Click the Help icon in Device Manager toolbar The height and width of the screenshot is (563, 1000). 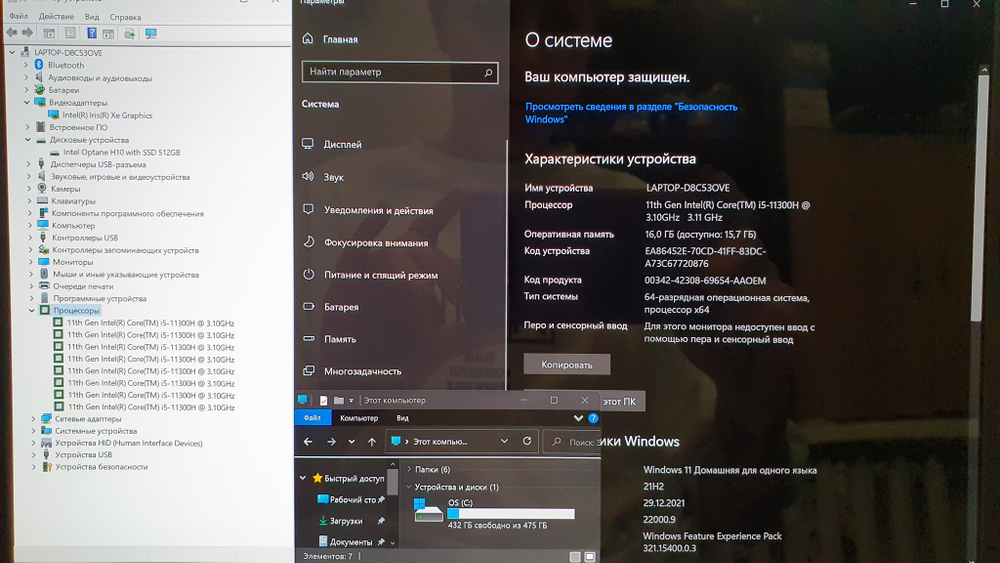pos(89,33)
